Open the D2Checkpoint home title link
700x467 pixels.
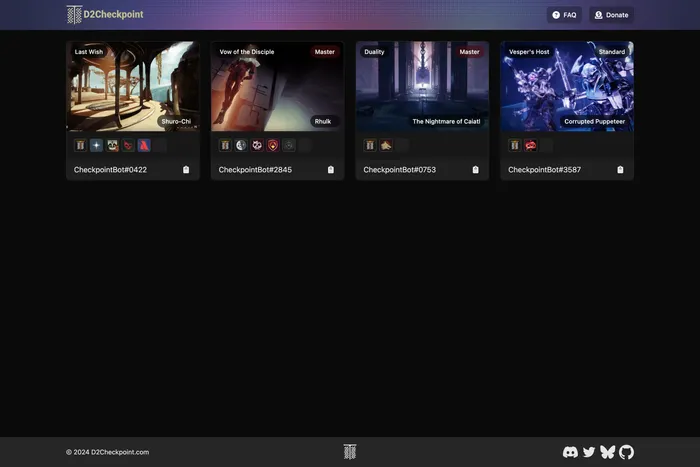(113, 14)
